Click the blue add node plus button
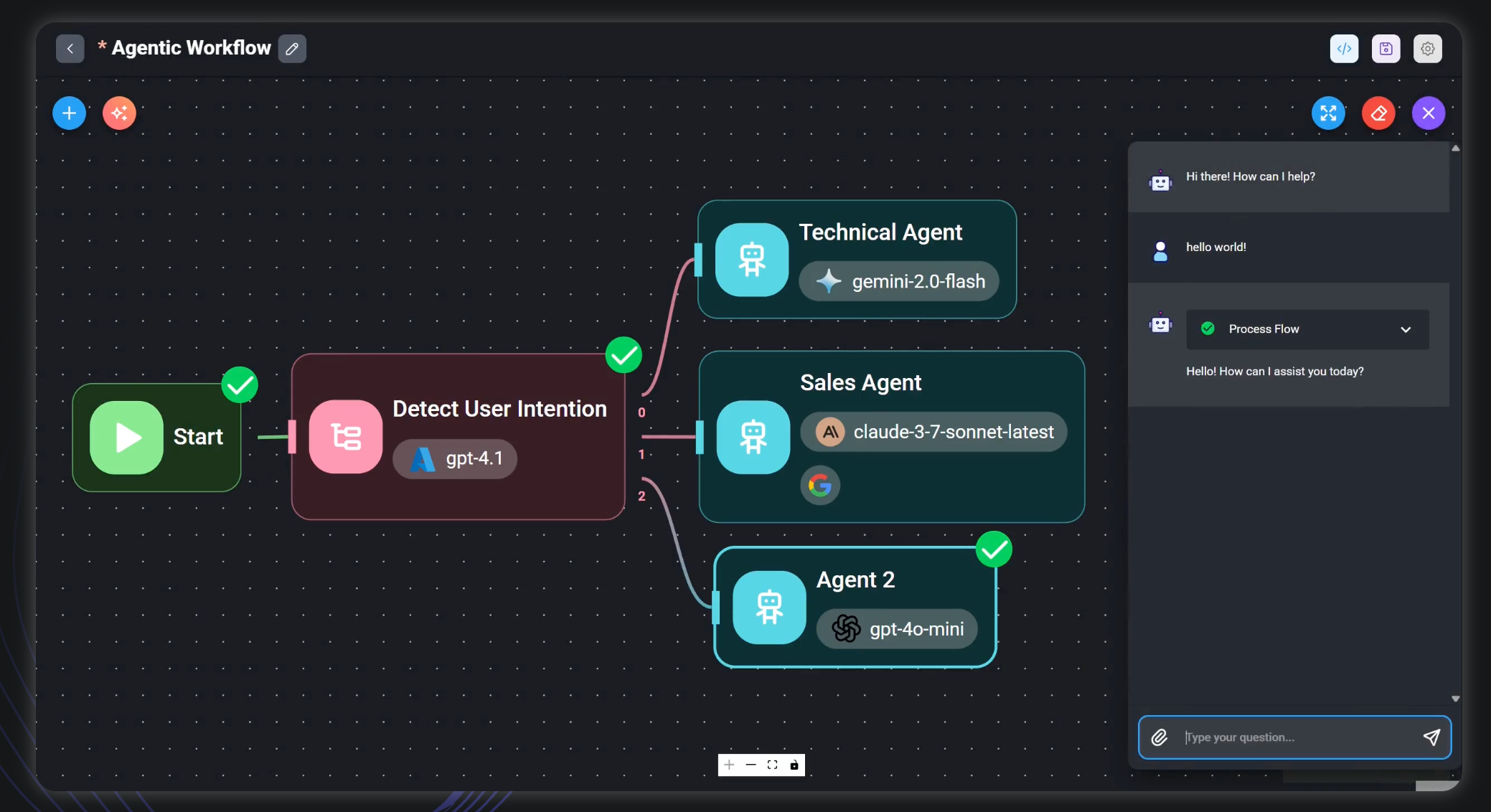Image resolution: width=1491 pixels, height=812 pixels. (x=69, y=113)
